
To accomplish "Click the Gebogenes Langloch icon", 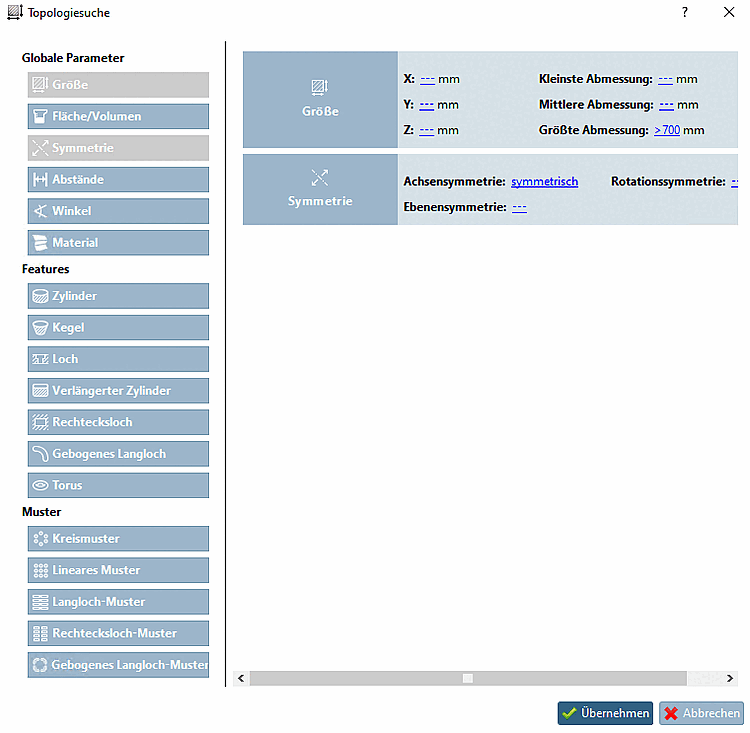I will click(x=40, y=454).
